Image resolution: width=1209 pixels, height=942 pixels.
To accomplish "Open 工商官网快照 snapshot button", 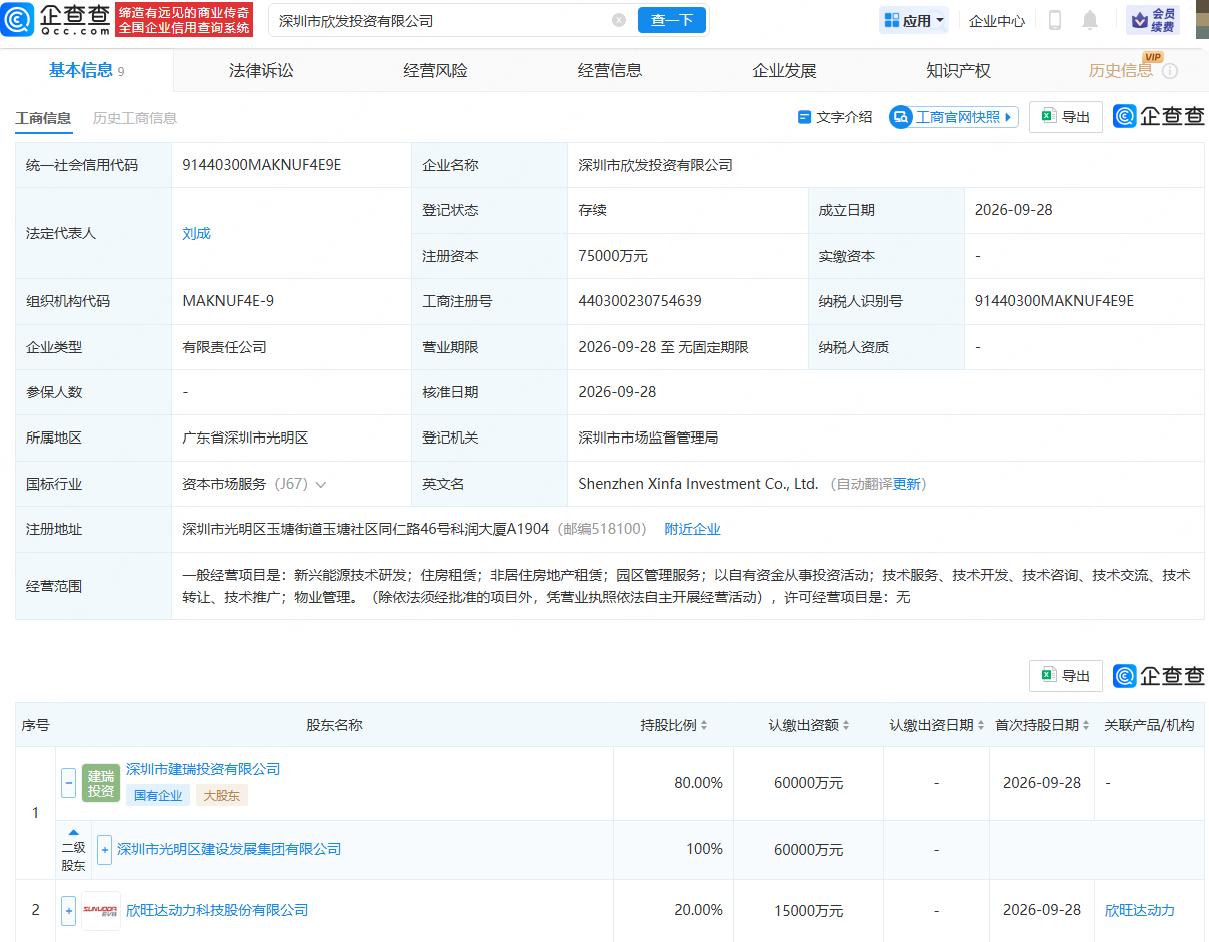I will tap(954, 117).
